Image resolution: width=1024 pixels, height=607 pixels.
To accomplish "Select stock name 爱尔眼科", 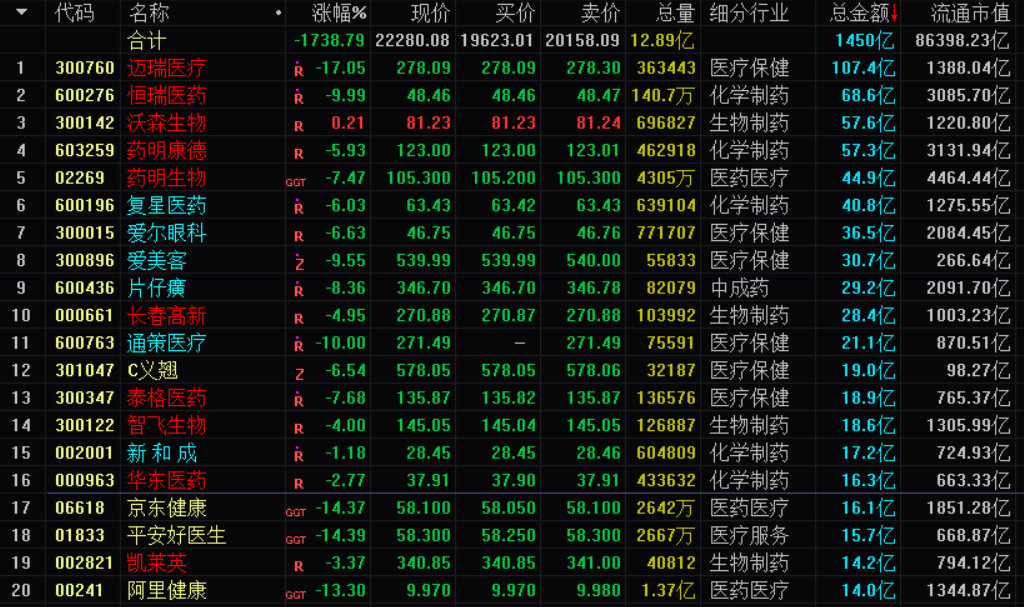I will point(167,233).
